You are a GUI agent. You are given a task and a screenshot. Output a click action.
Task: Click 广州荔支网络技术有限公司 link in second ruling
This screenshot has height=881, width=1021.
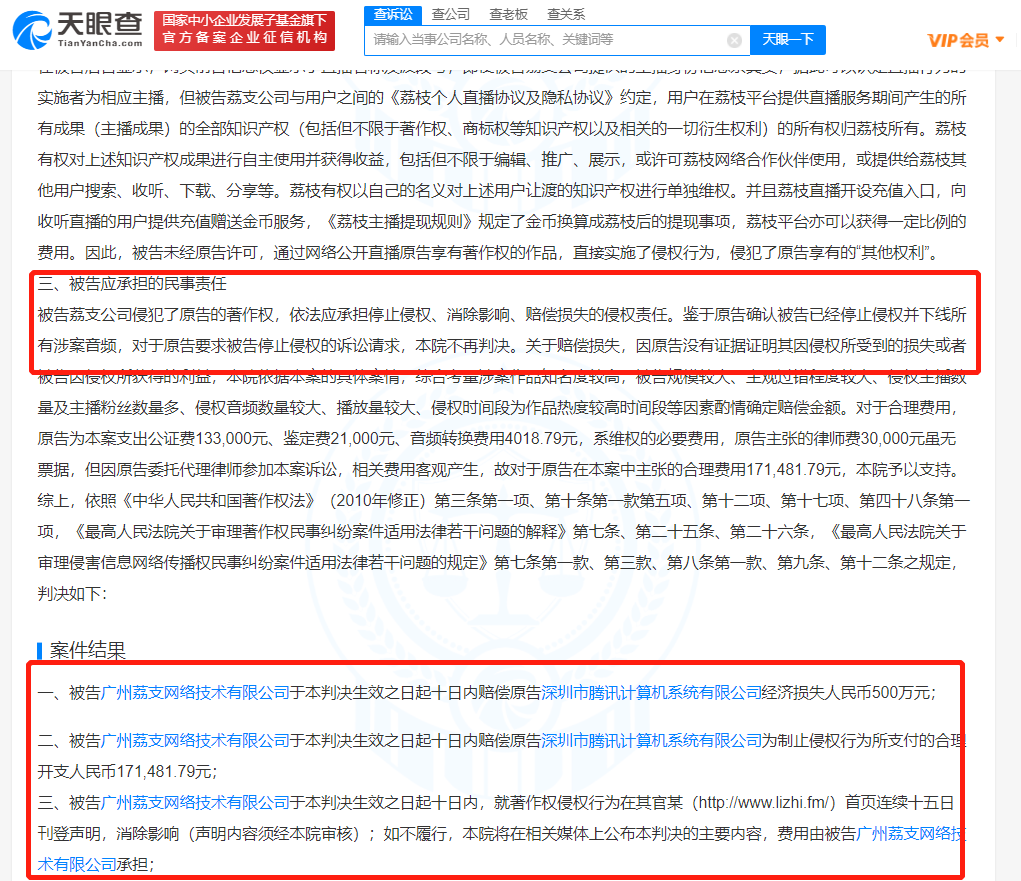click(x=194, y=741)
